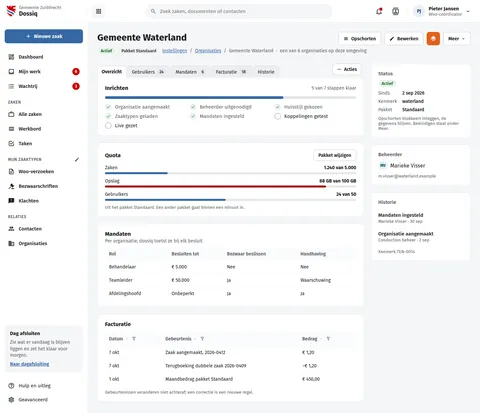Toggle the Beheerder uitgenodigd step
Image resolution: width=480 pixels, height=413 pixels.
[193, 107]
